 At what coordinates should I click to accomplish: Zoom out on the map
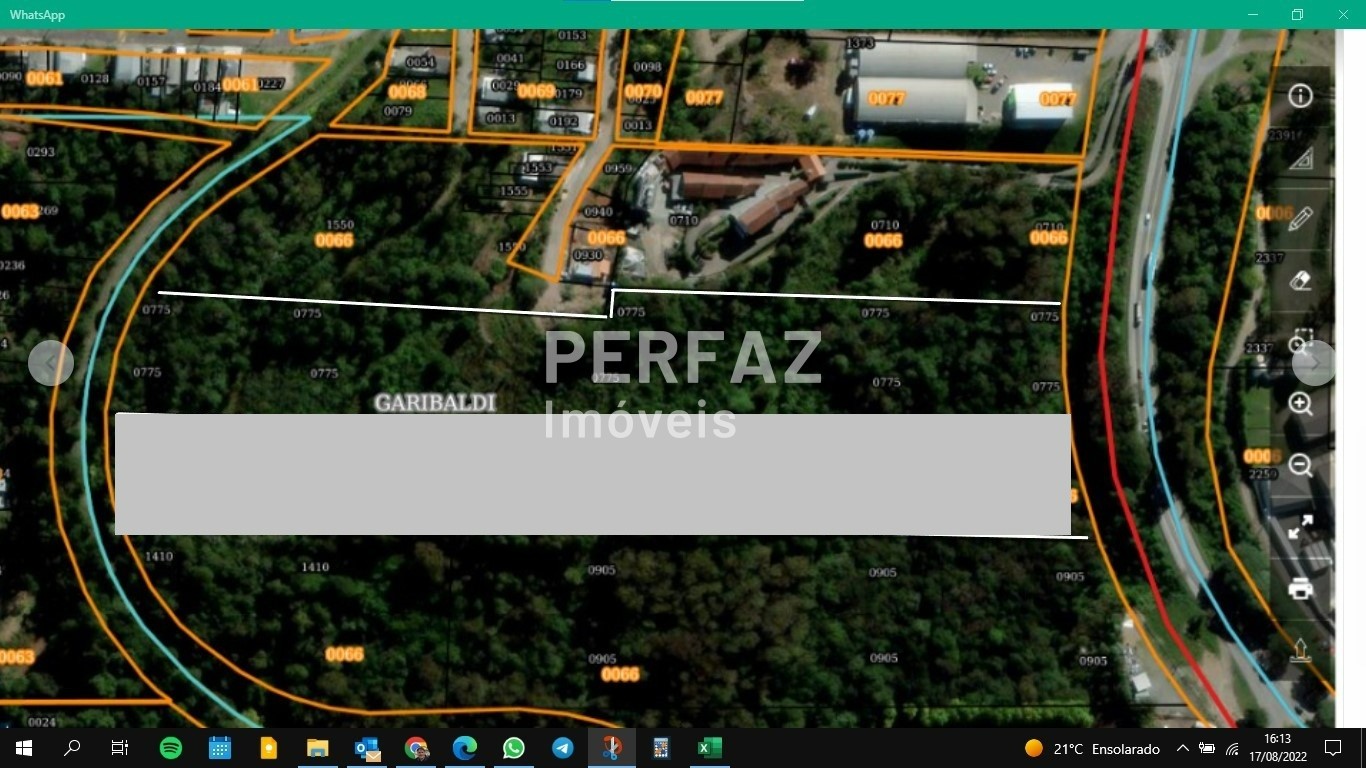pyautogui.click(x=1300, y=465)
